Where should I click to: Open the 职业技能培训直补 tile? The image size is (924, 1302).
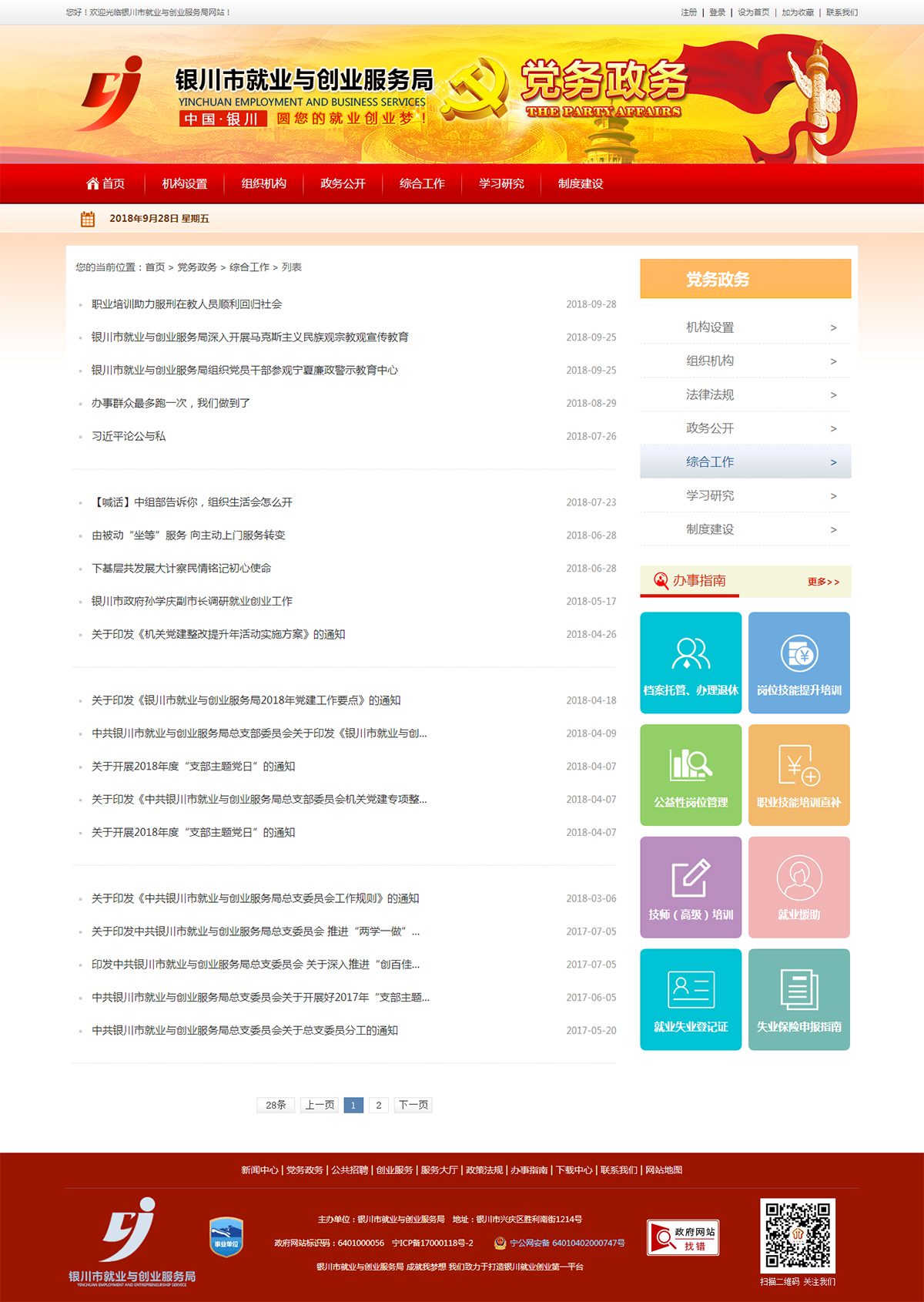[799, 775]
